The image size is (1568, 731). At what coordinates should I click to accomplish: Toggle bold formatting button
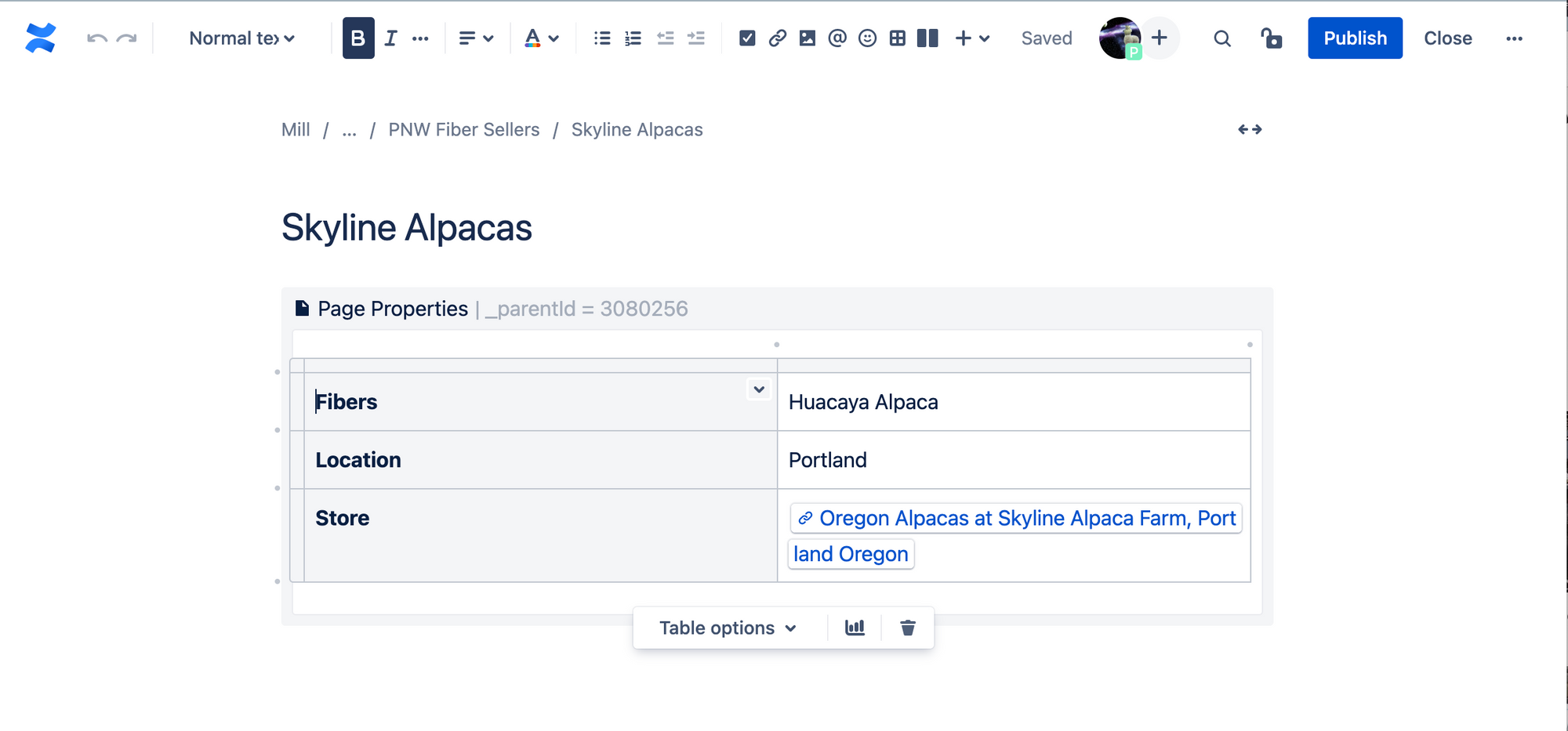coord(358,38)
